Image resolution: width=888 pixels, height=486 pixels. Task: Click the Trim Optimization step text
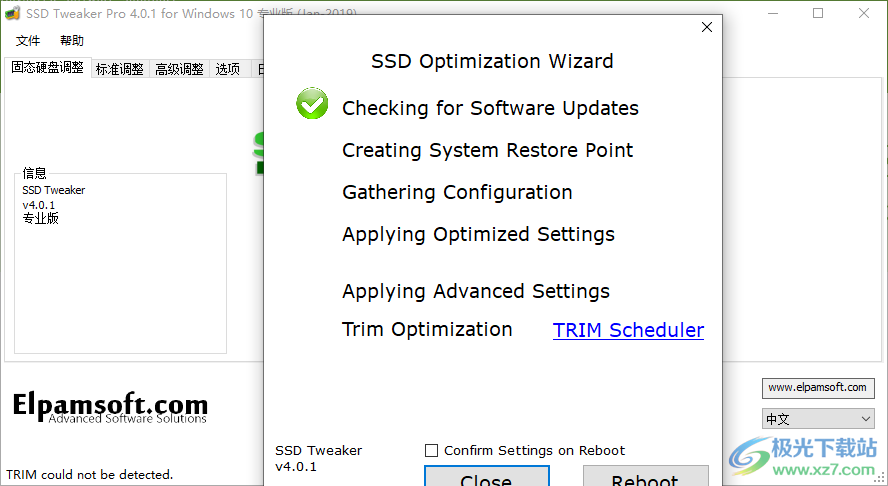click(428, 329)
